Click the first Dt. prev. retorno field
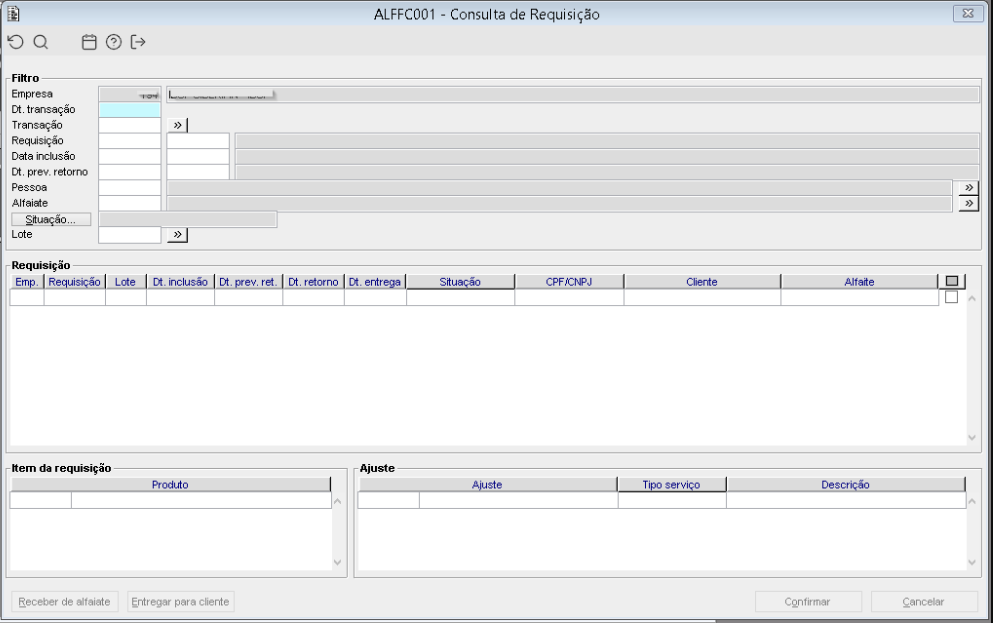Viewport: 993px width, 623px height. [130, 172]
